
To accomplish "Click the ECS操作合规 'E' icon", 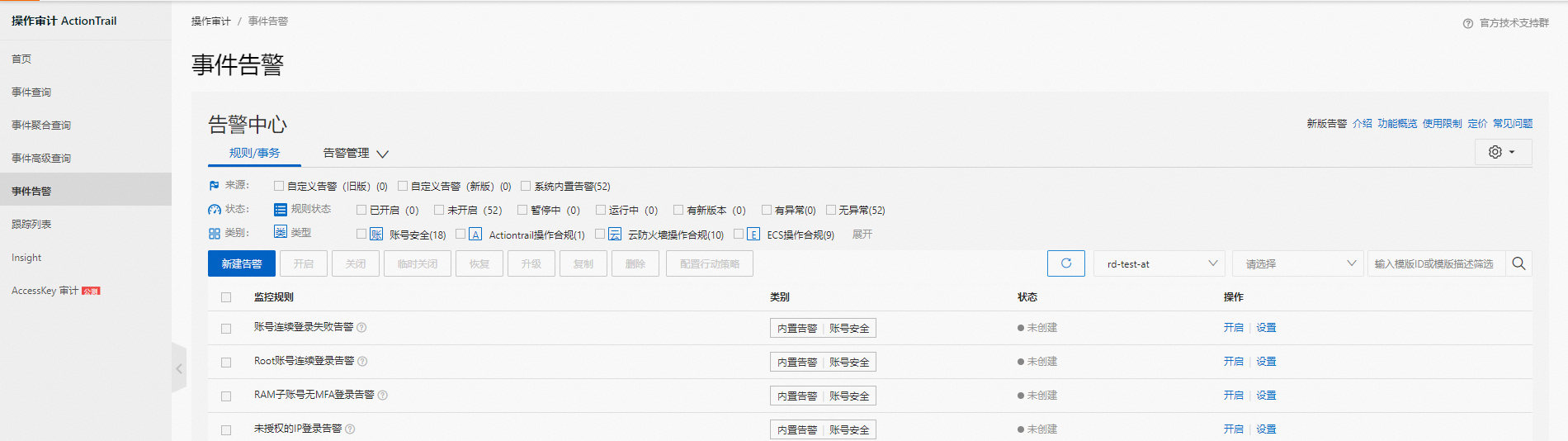I will click(x=753, y=235).
